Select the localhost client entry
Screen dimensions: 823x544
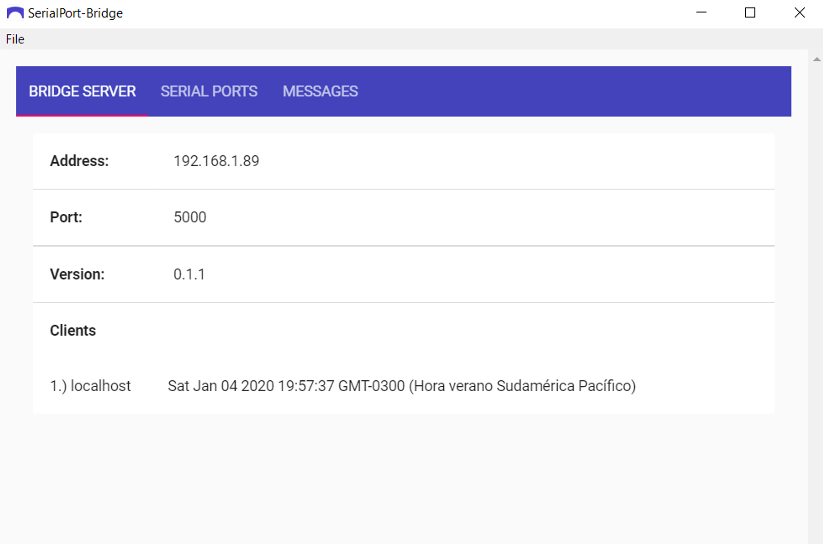point(90,386)
